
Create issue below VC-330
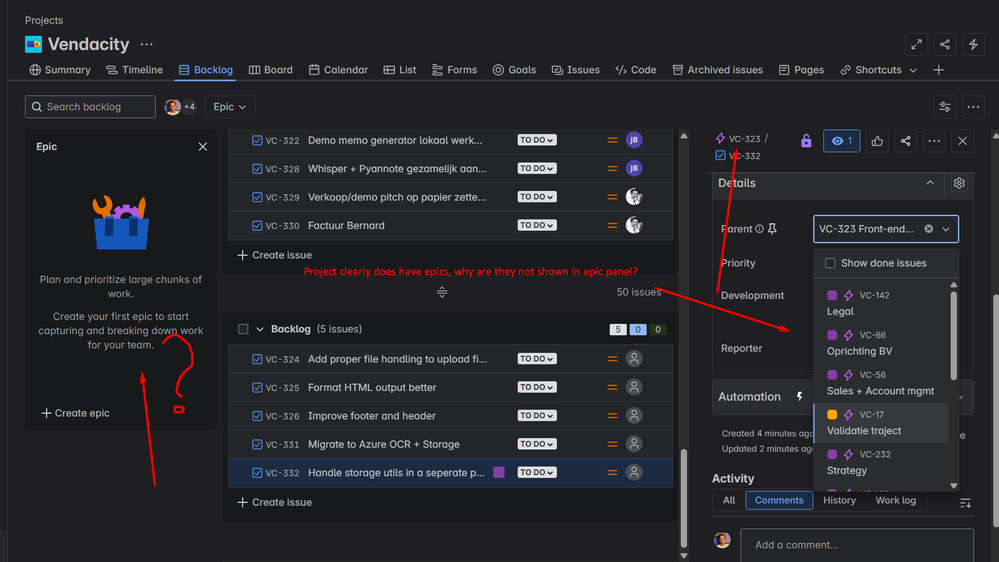pyautogui.click(x=275, y=255)
